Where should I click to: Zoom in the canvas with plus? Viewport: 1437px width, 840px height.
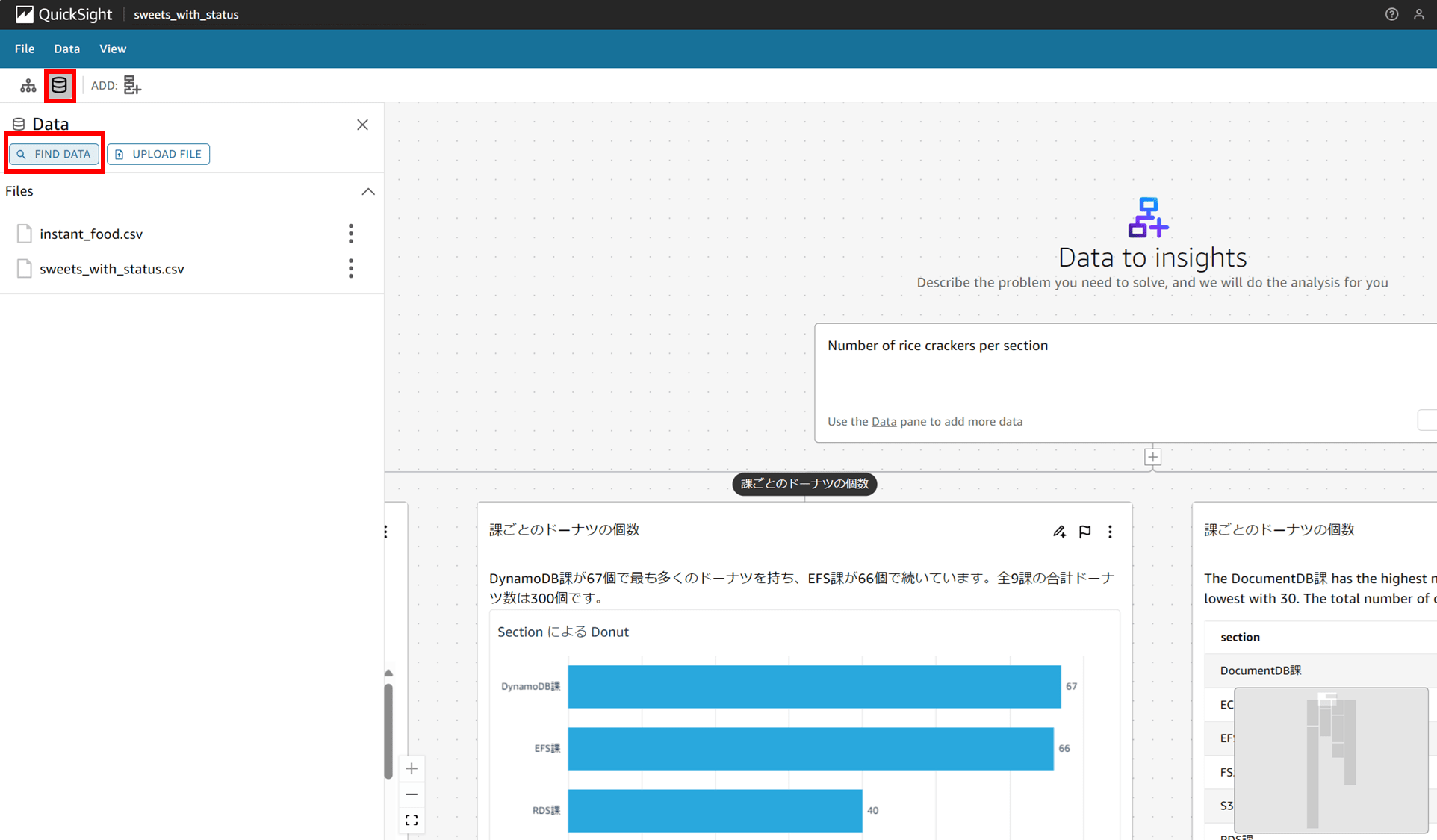tap(412, 768)
